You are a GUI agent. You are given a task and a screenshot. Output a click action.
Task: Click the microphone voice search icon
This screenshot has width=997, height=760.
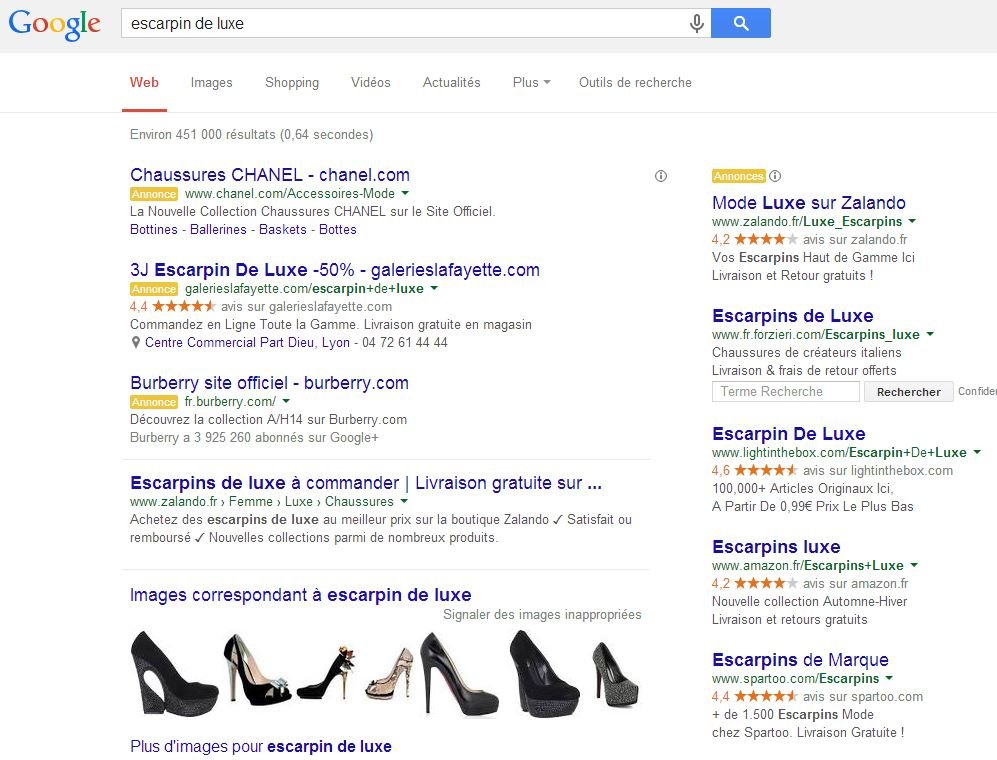(x=697, y=24)
